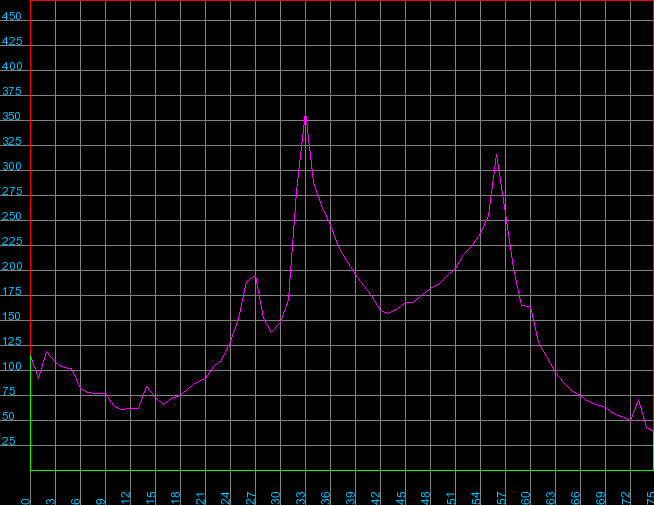
Task: Click the 66 label on horizontal axis
Action: point(576,498)
